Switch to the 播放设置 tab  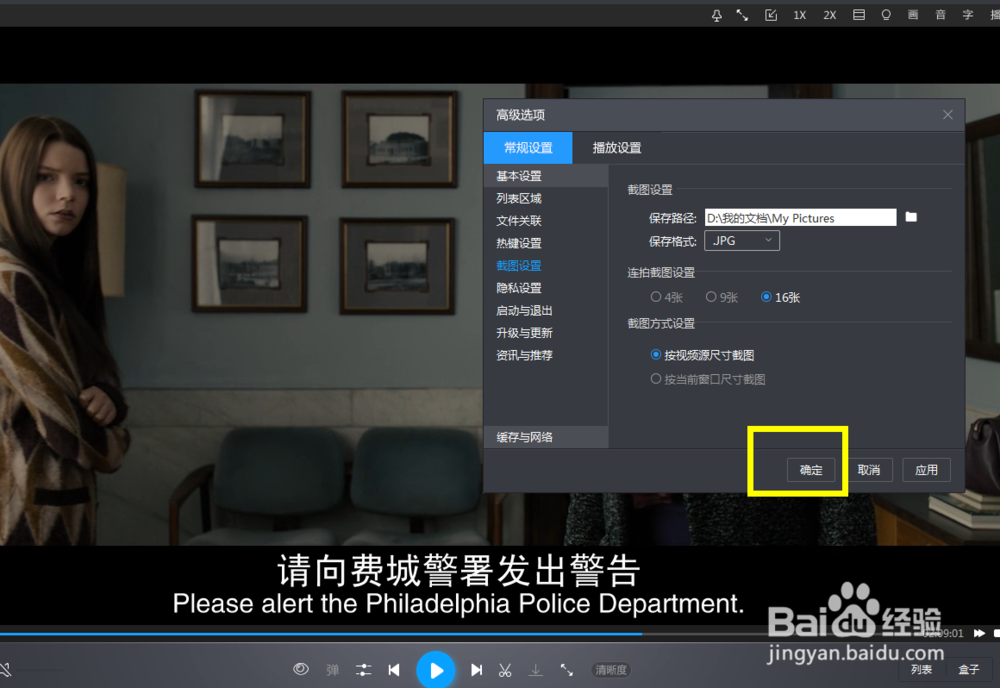(x=617, y=147)
